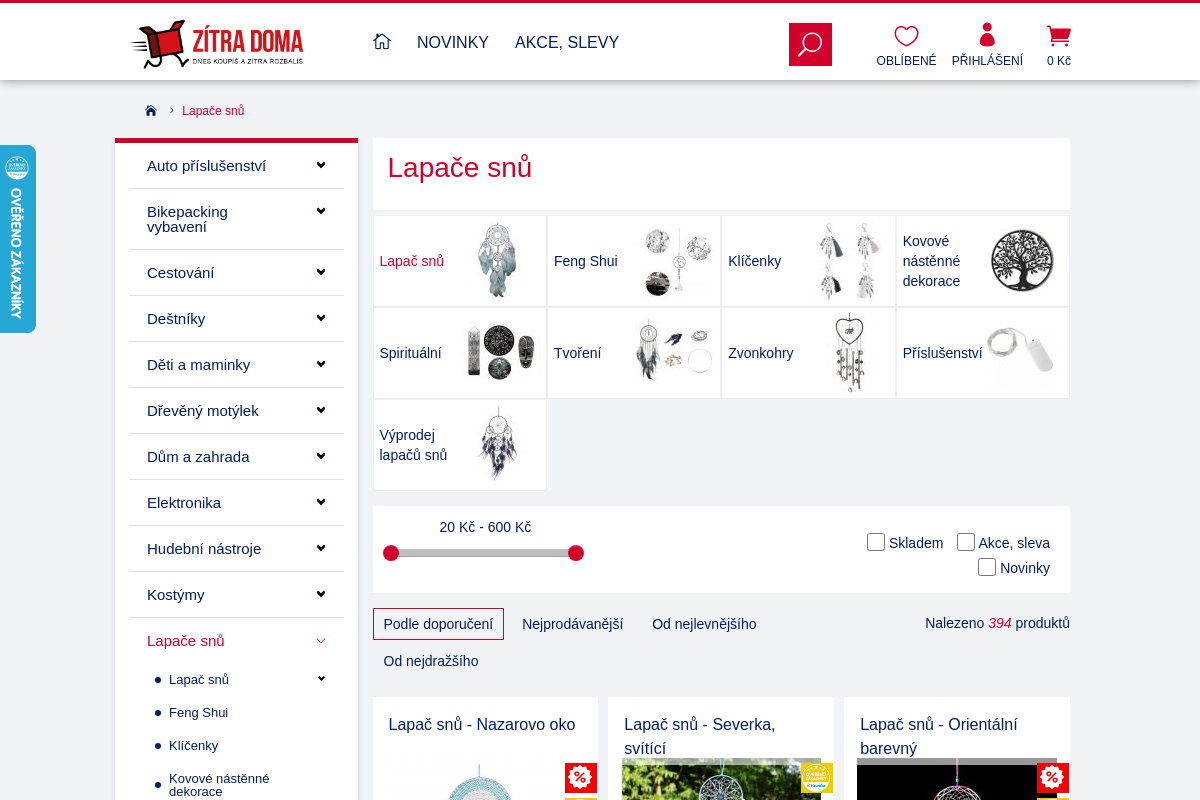Open Spirituální category tile

click(x=460, y=353)
